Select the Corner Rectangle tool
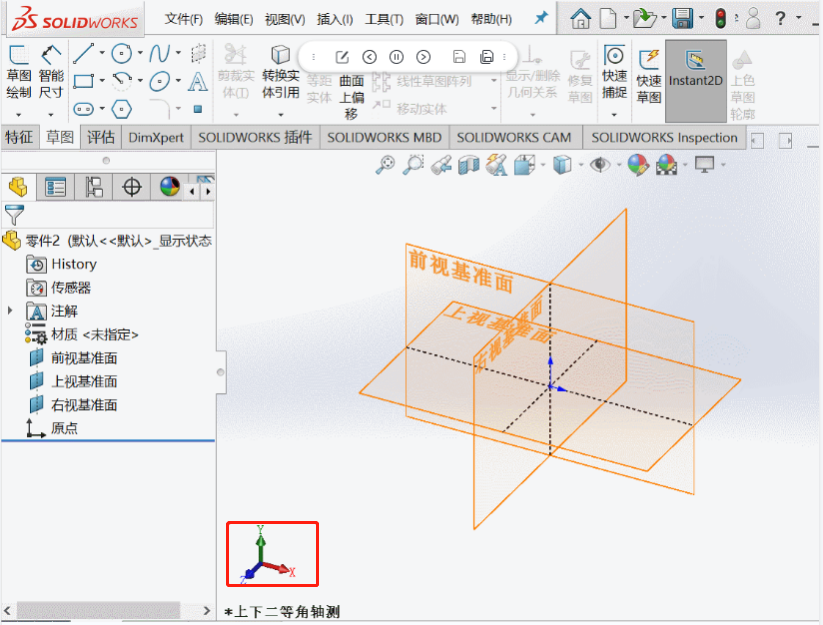Image resolution: width=823 pixels, height=625 pixels. point(83,81)
